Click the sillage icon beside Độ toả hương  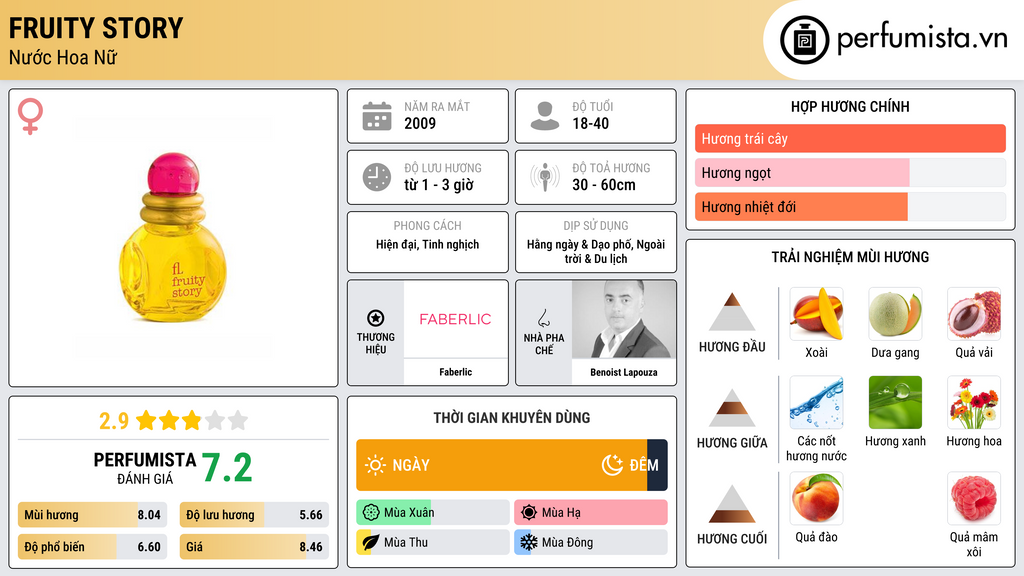(x=545, y=177)
